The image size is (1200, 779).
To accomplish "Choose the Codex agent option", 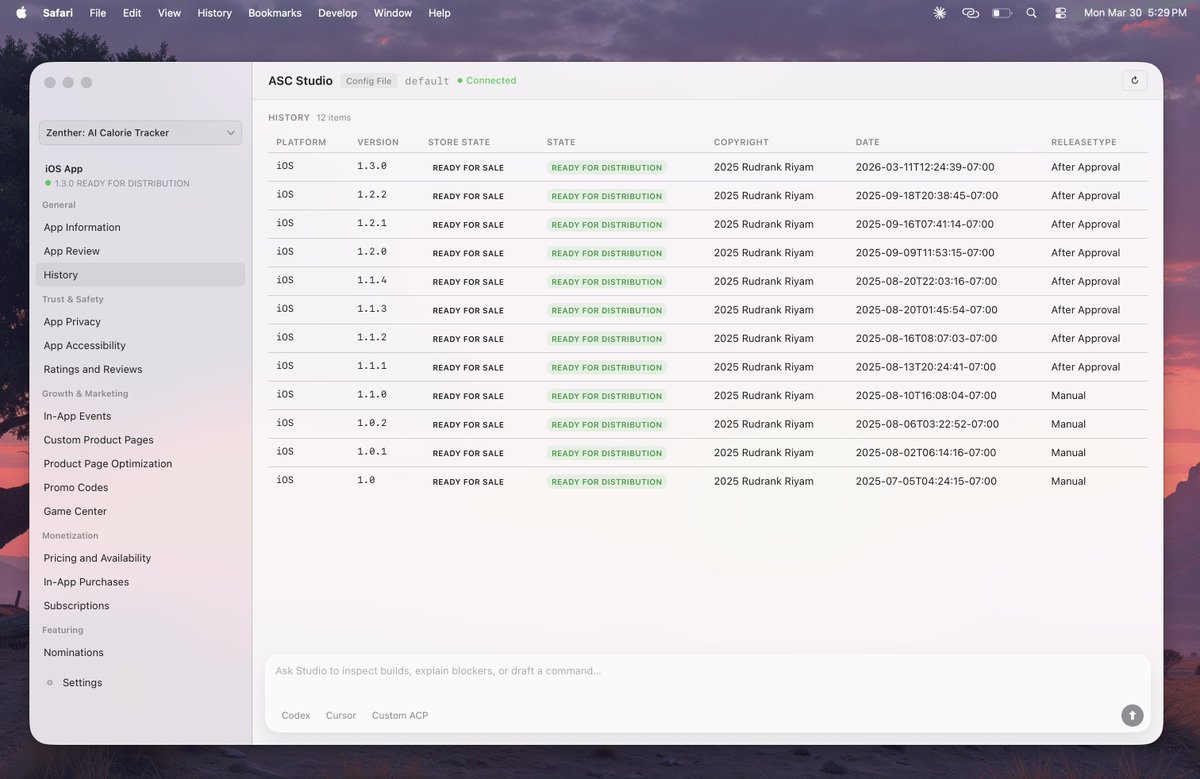I will (296, 716).
